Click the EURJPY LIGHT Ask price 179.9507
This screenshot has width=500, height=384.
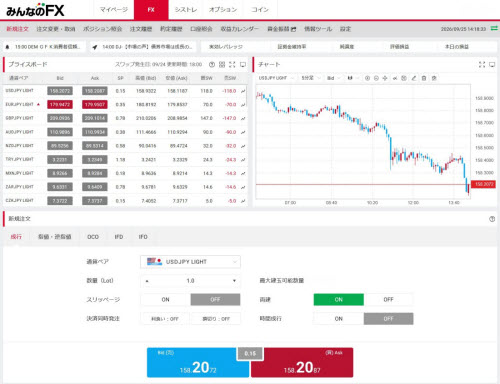pyautogui.click(x=95, y=105)
